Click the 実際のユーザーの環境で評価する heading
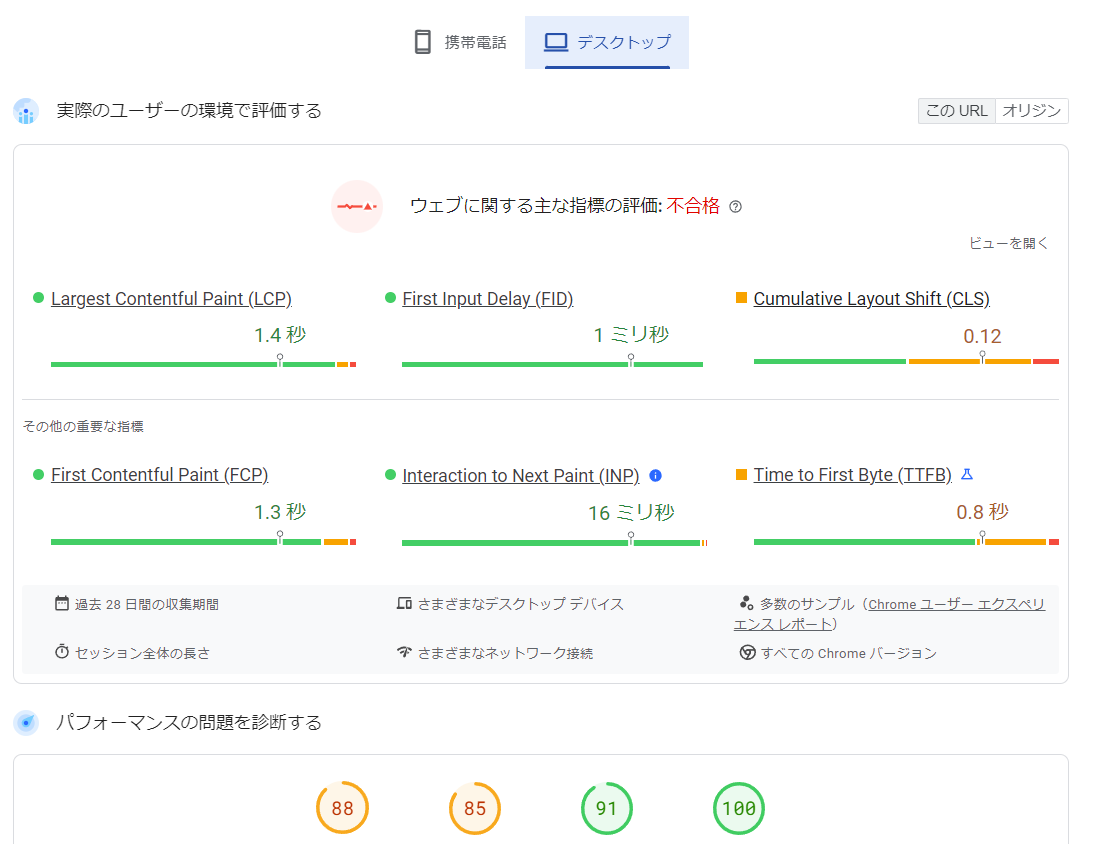The image size is (1094, 844). (x=189, y=111)
